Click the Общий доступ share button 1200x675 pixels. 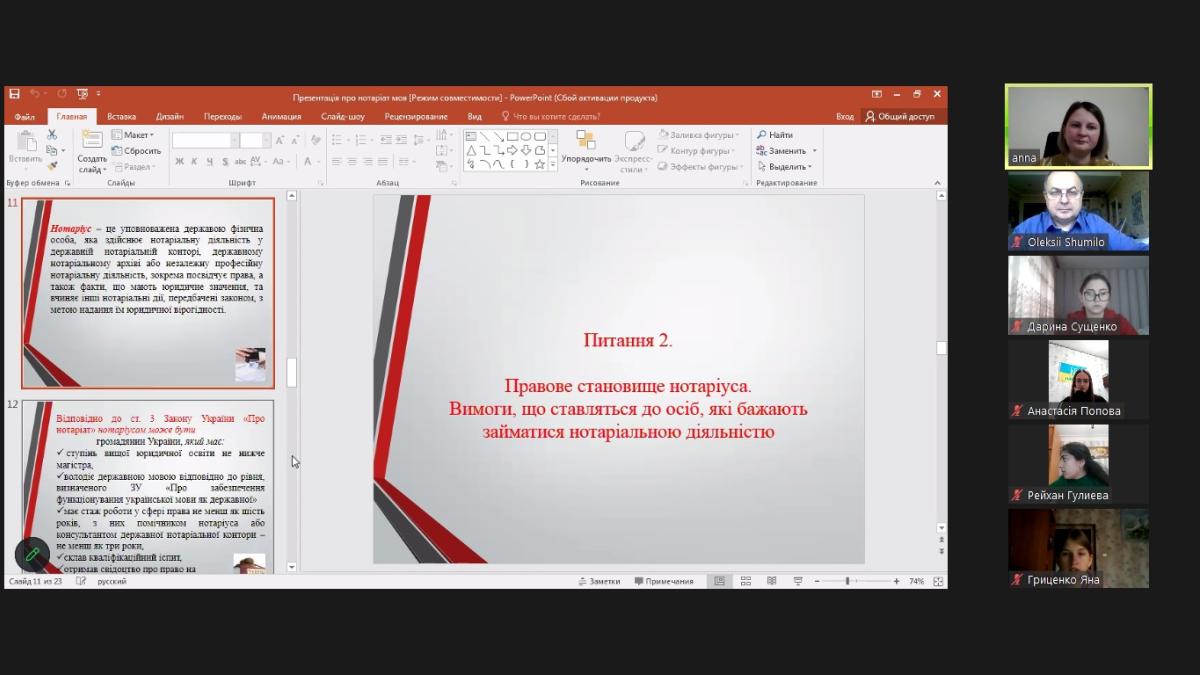click(x=900, y=116)
